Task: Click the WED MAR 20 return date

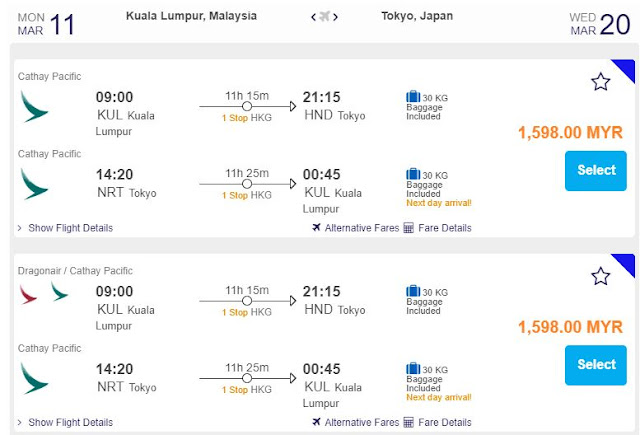Action: click(597, 23)
